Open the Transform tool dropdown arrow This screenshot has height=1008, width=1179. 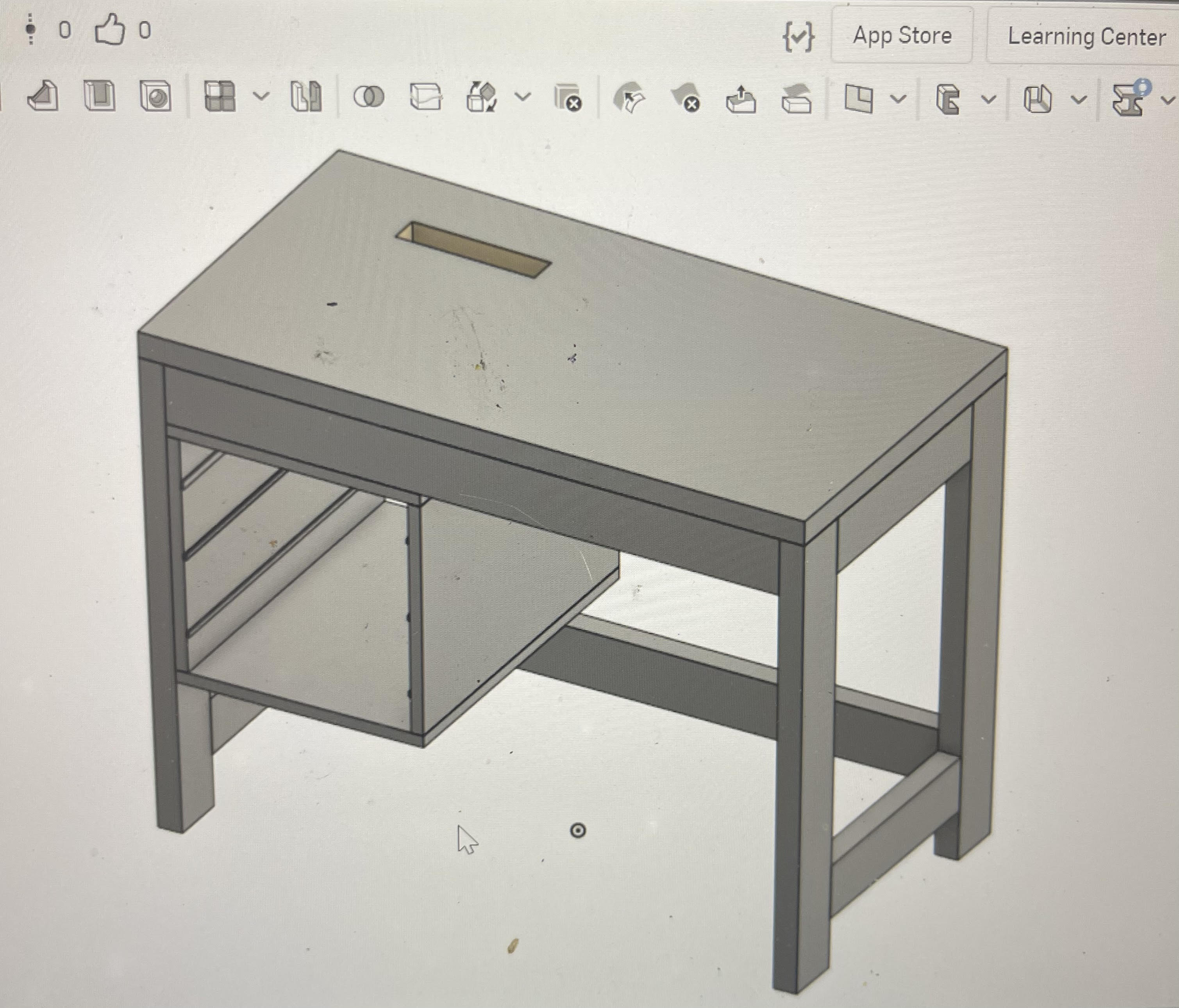[x=523, y=97]
